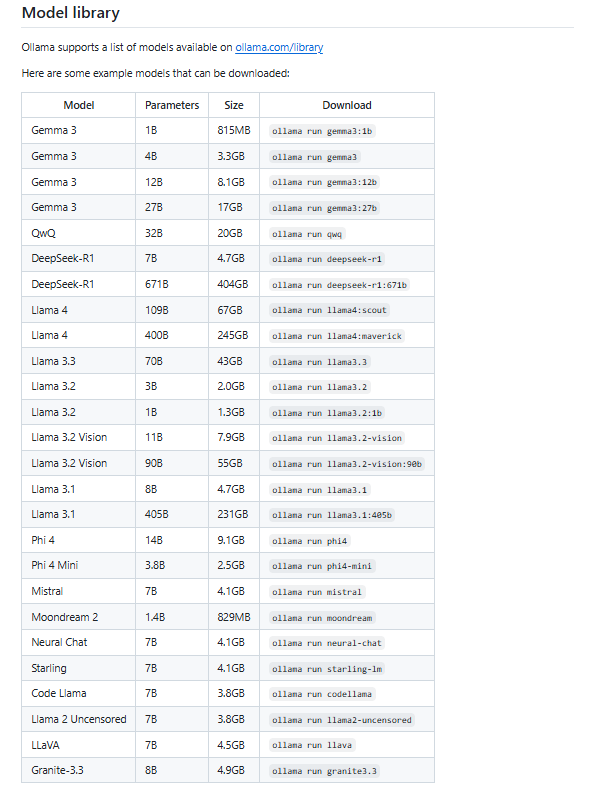
Task: Click the 'ollama run qwq' command
Action: [x=307, y=234]
